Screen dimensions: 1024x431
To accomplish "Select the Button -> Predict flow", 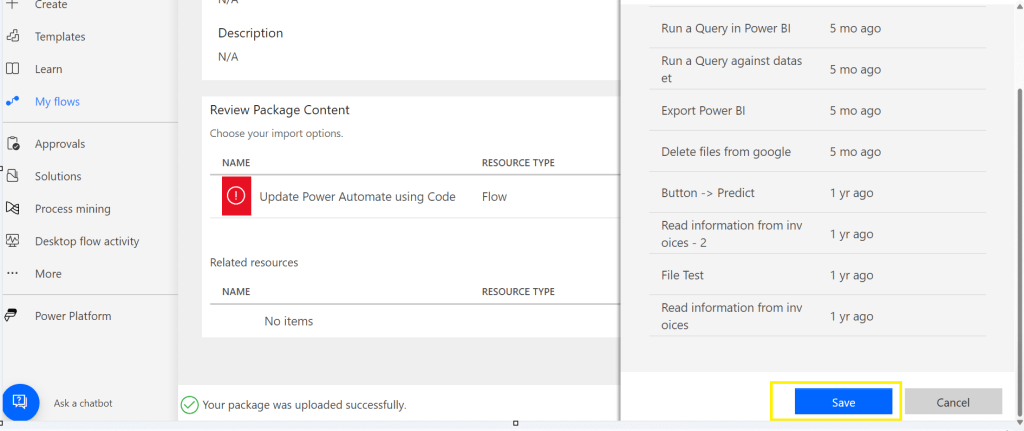I will click(707, 193).
